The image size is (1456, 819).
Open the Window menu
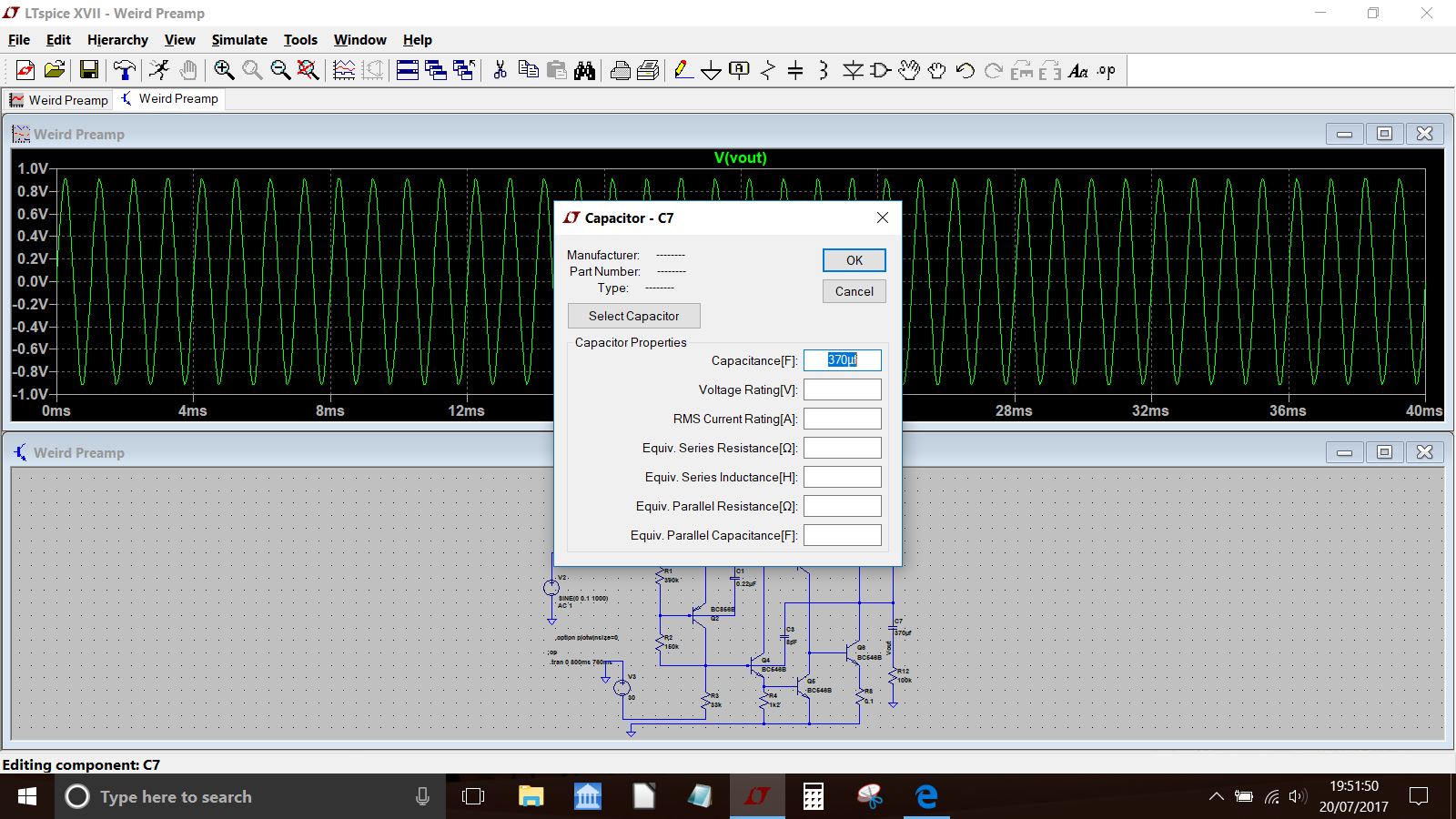(x=360, y=40)
